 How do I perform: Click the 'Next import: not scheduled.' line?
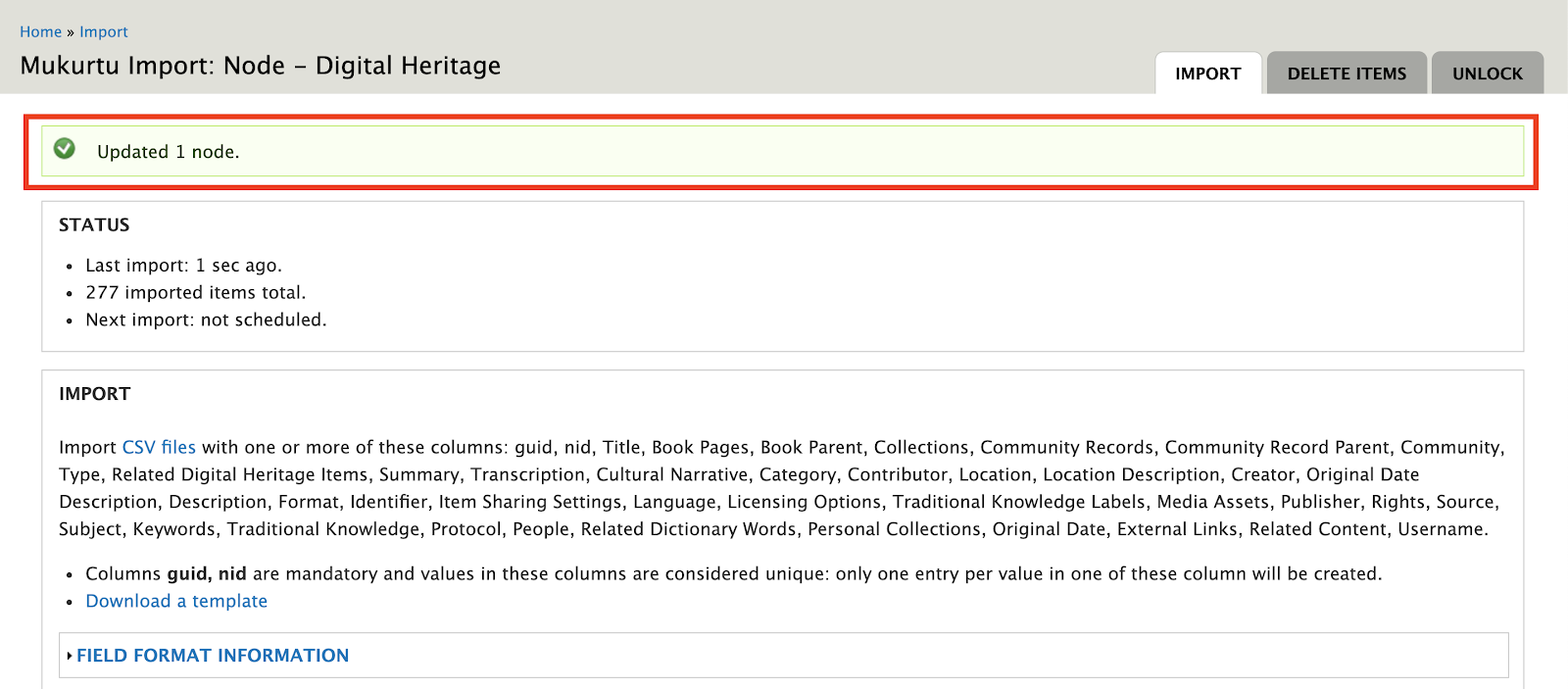[206, 320]
